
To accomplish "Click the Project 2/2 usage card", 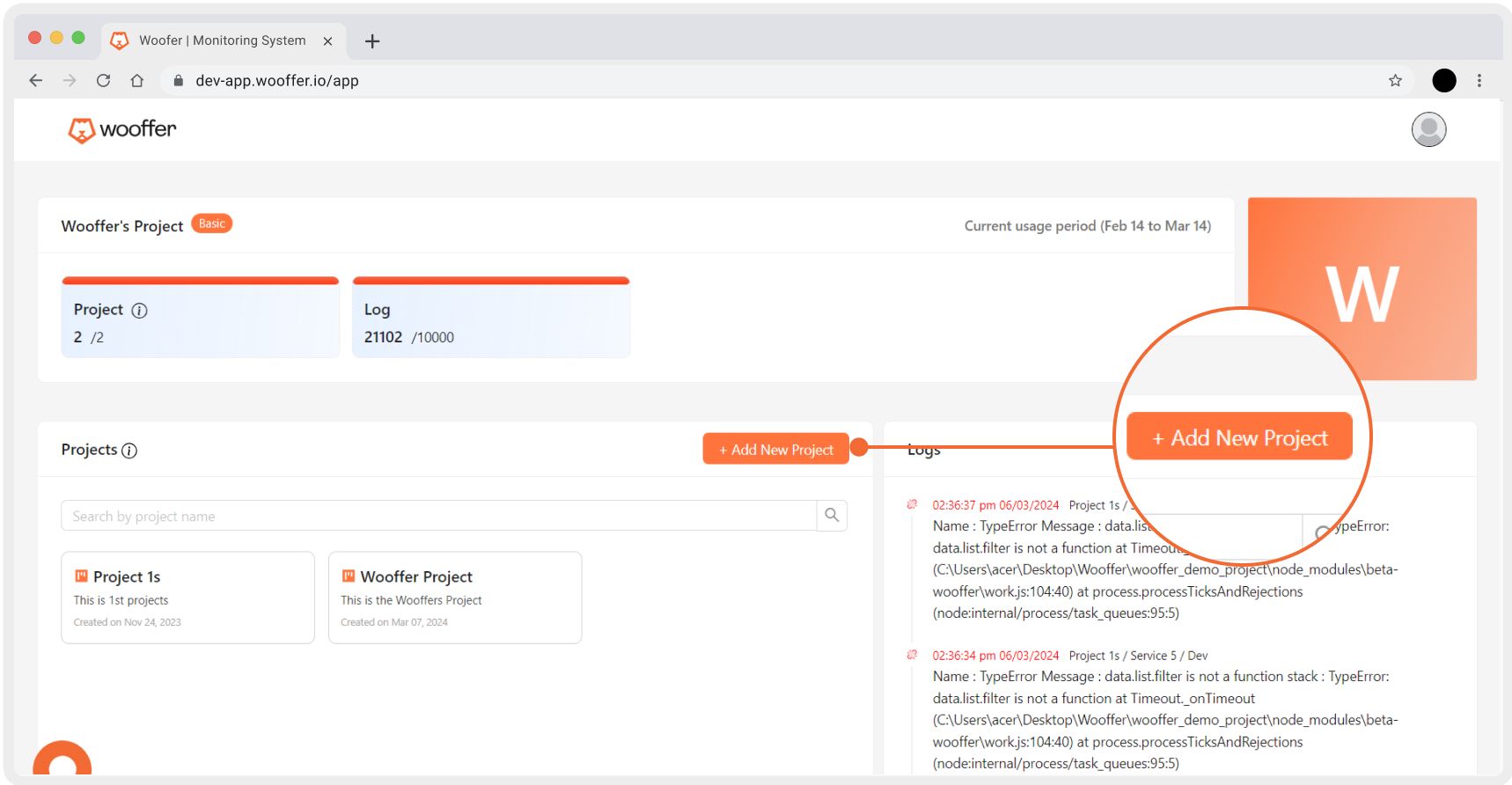I will 201,318.
